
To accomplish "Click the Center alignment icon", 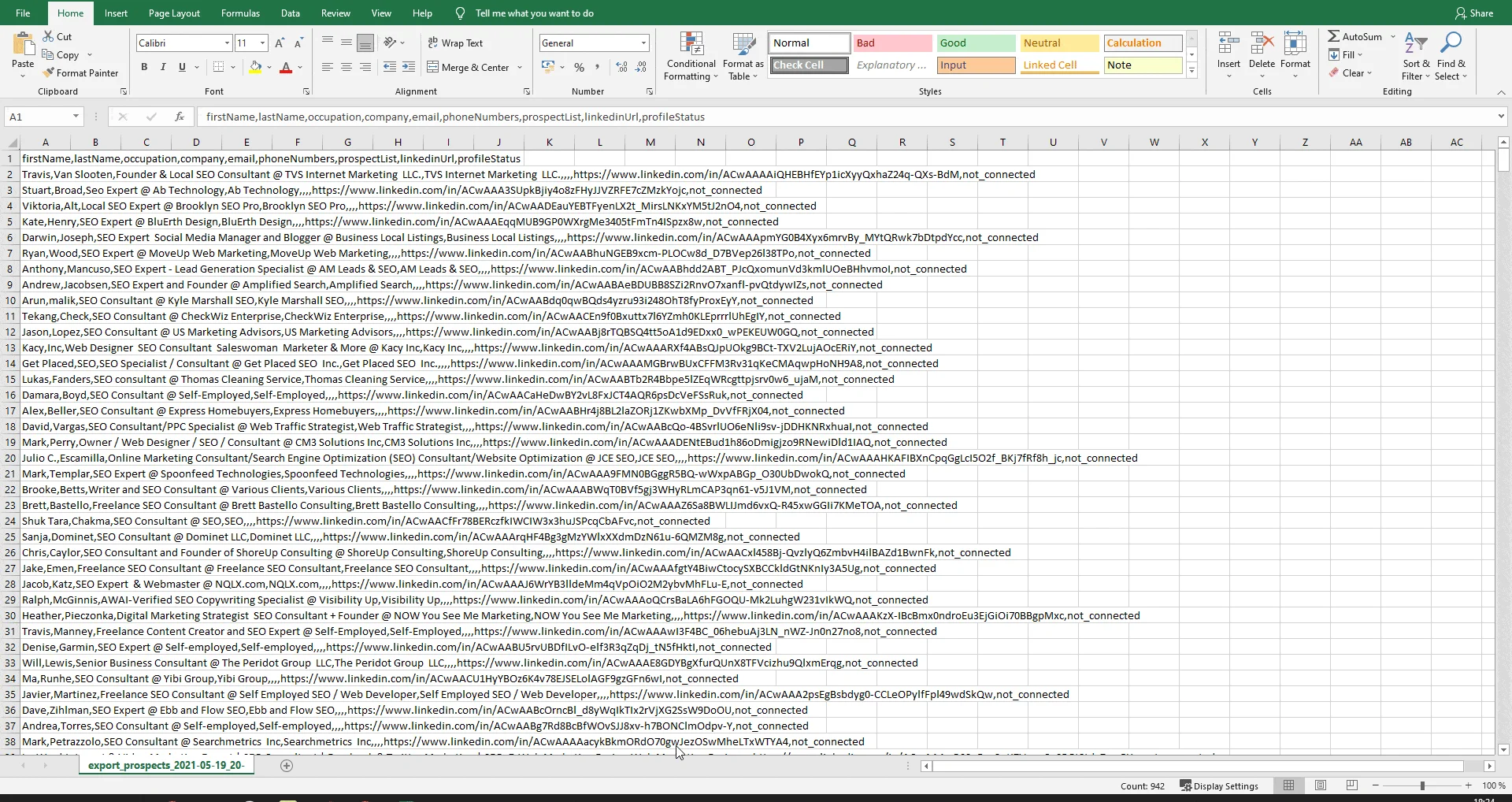I will pos(346,67).
